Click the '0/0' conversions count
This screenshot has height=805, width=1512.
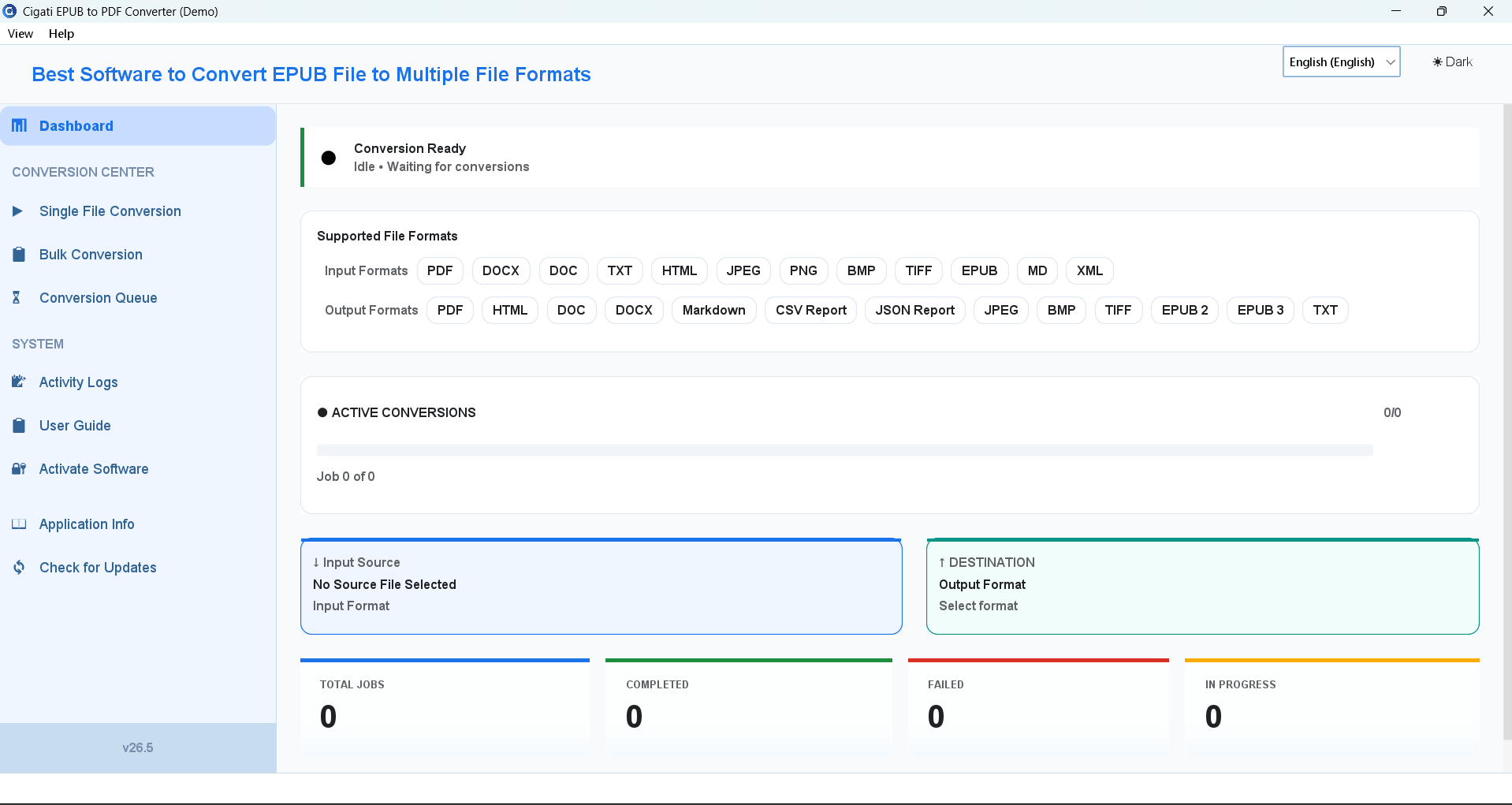[x=1392, y=412]
